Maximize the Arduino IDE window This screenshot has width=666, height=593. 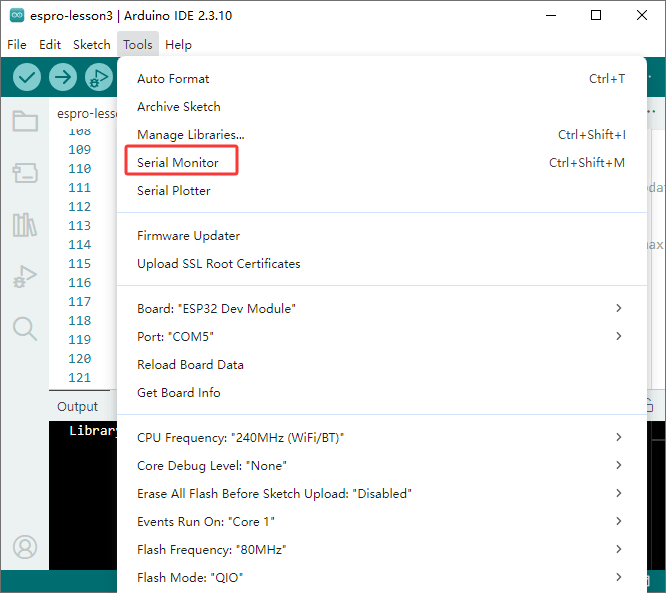pos(596,15)
